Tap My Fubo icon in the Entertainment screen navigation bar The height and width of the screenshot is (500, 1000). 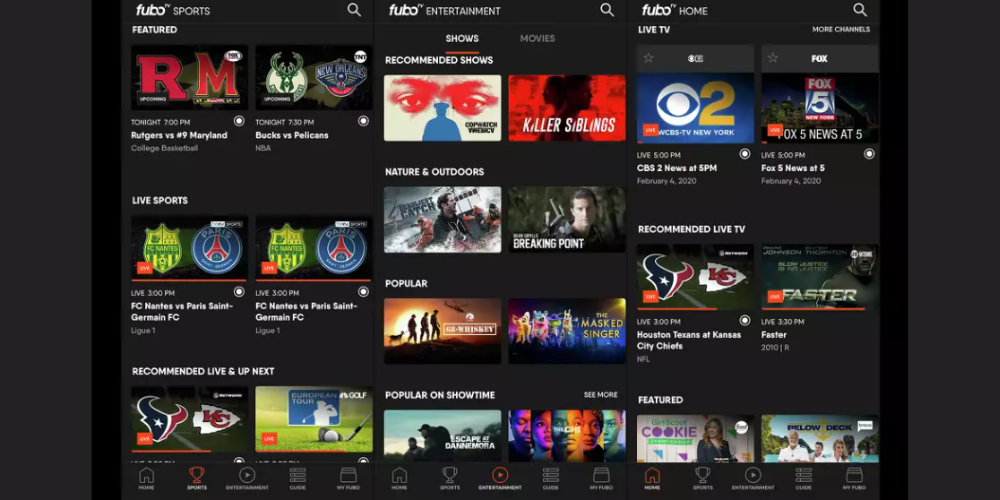(601, 477)
